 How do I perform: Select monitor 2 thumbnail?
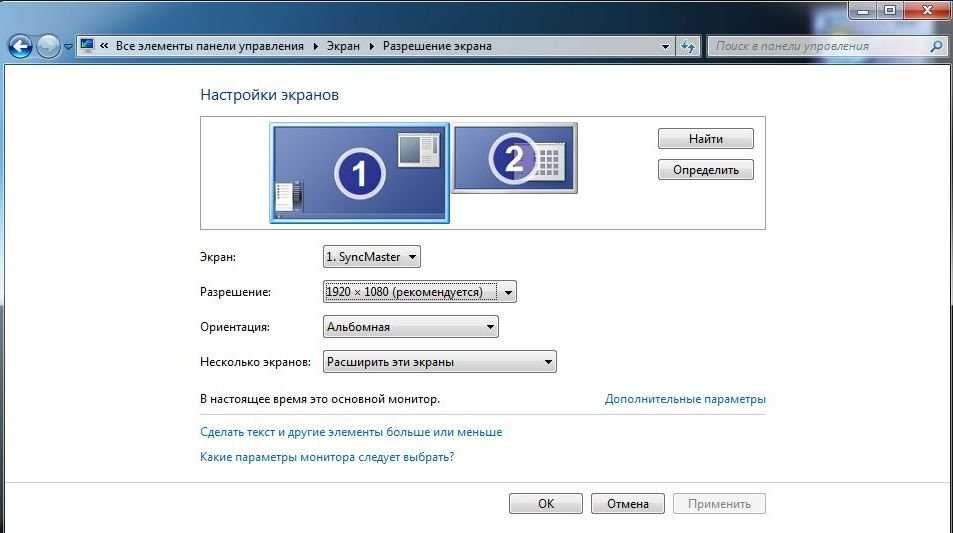(x=515, y=157)
